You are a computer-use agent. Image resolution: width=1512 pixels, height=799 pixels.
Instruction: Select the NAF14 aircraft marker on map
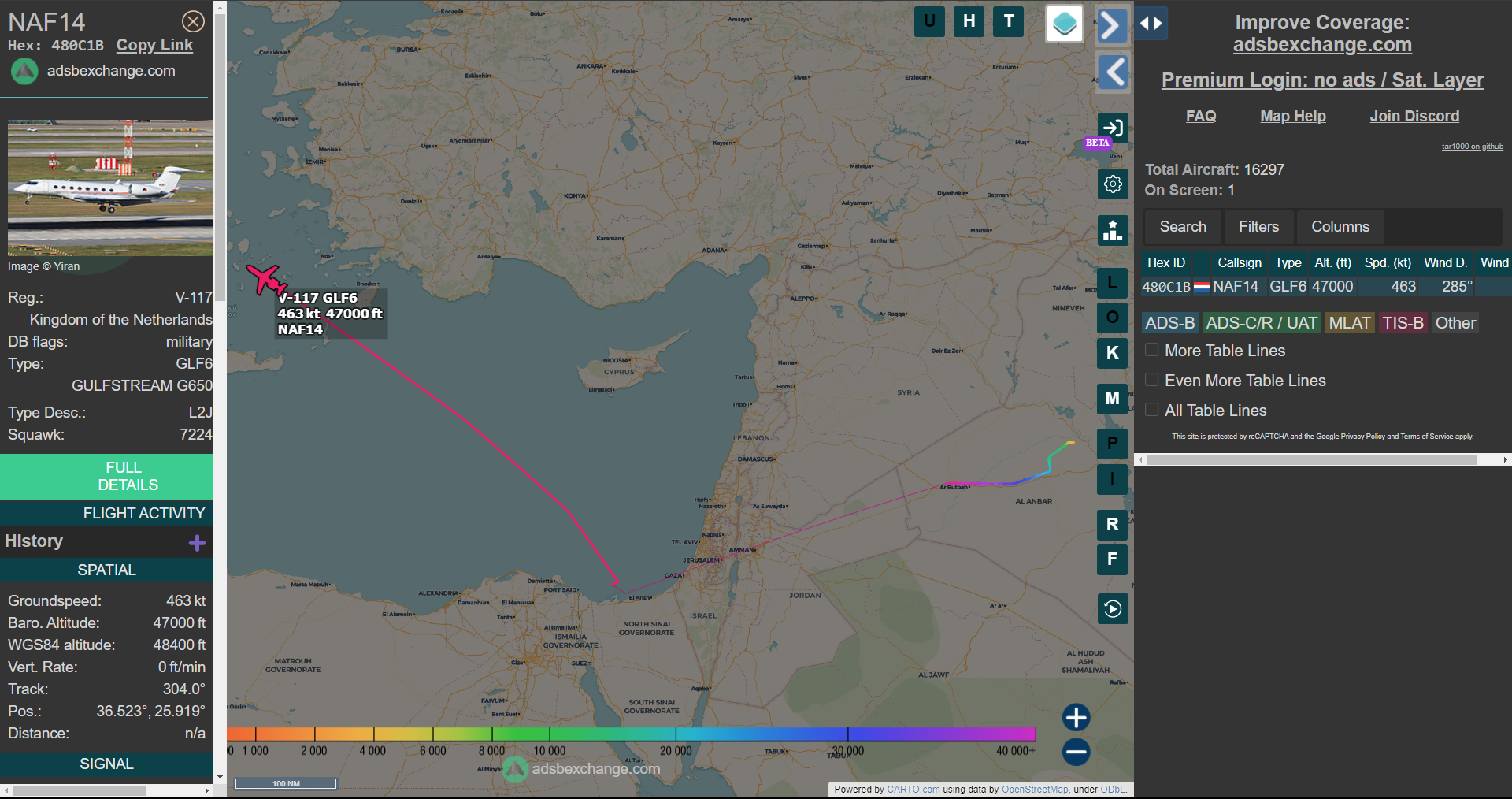click(x=266, y=279)
